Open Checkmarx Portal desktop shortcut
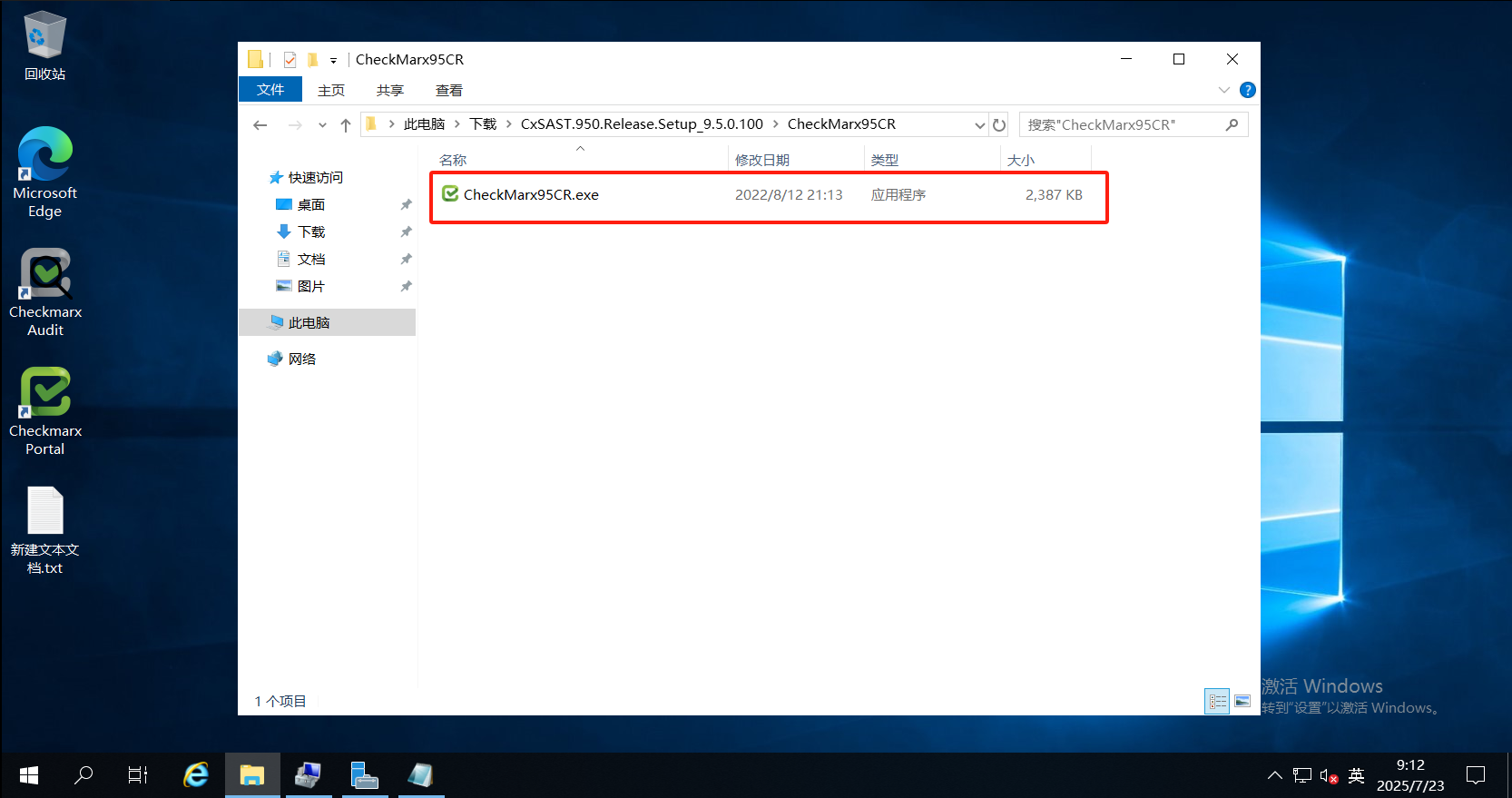1512x798 pixels. pyautogui.click(x=44, y=411)
